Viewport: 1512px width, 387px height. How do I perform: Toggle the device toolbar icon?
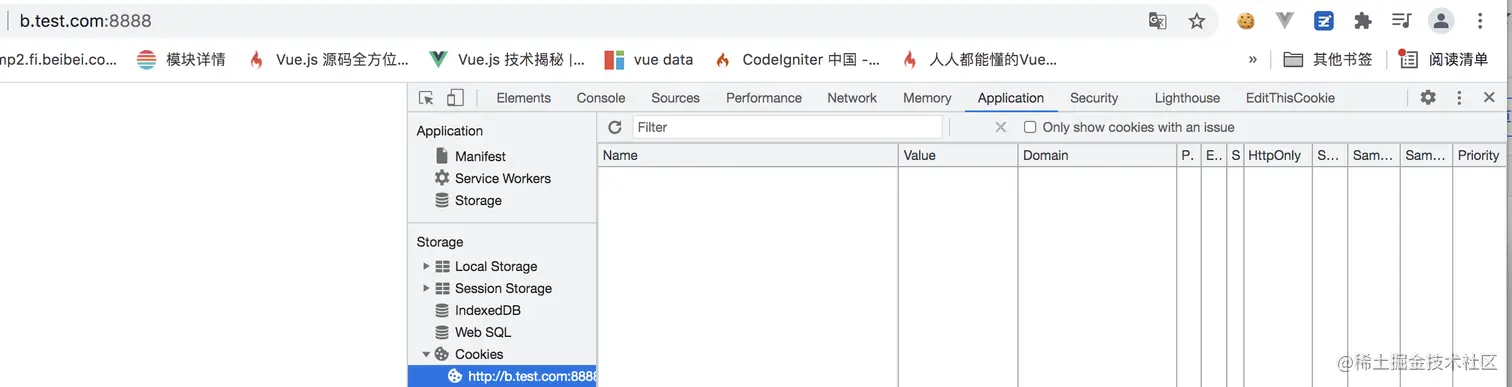tap(455, 98)
